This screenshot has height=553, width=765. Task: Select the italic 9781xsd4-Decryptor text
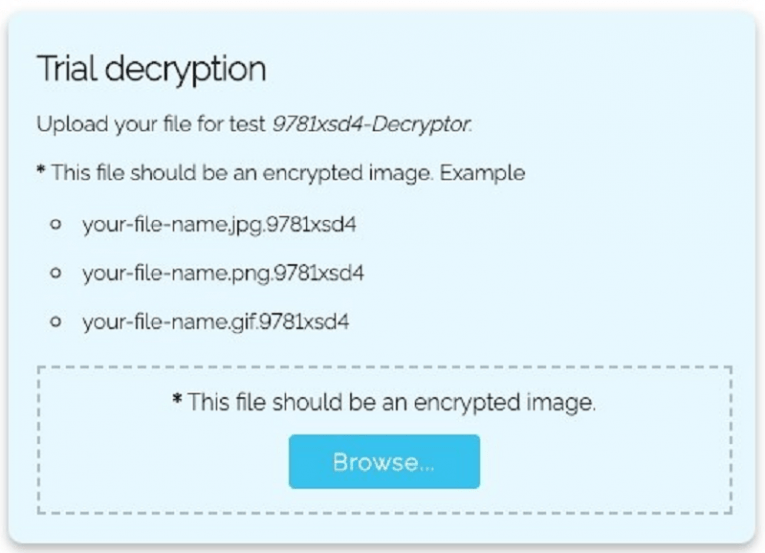point(371,125)
